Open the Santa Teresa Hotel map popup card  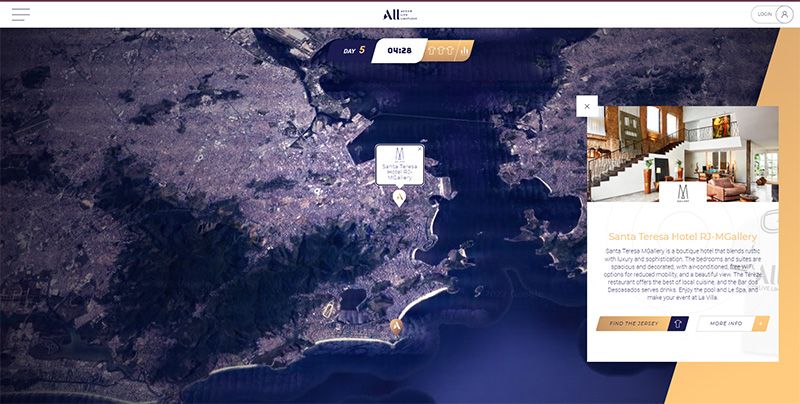399,165
